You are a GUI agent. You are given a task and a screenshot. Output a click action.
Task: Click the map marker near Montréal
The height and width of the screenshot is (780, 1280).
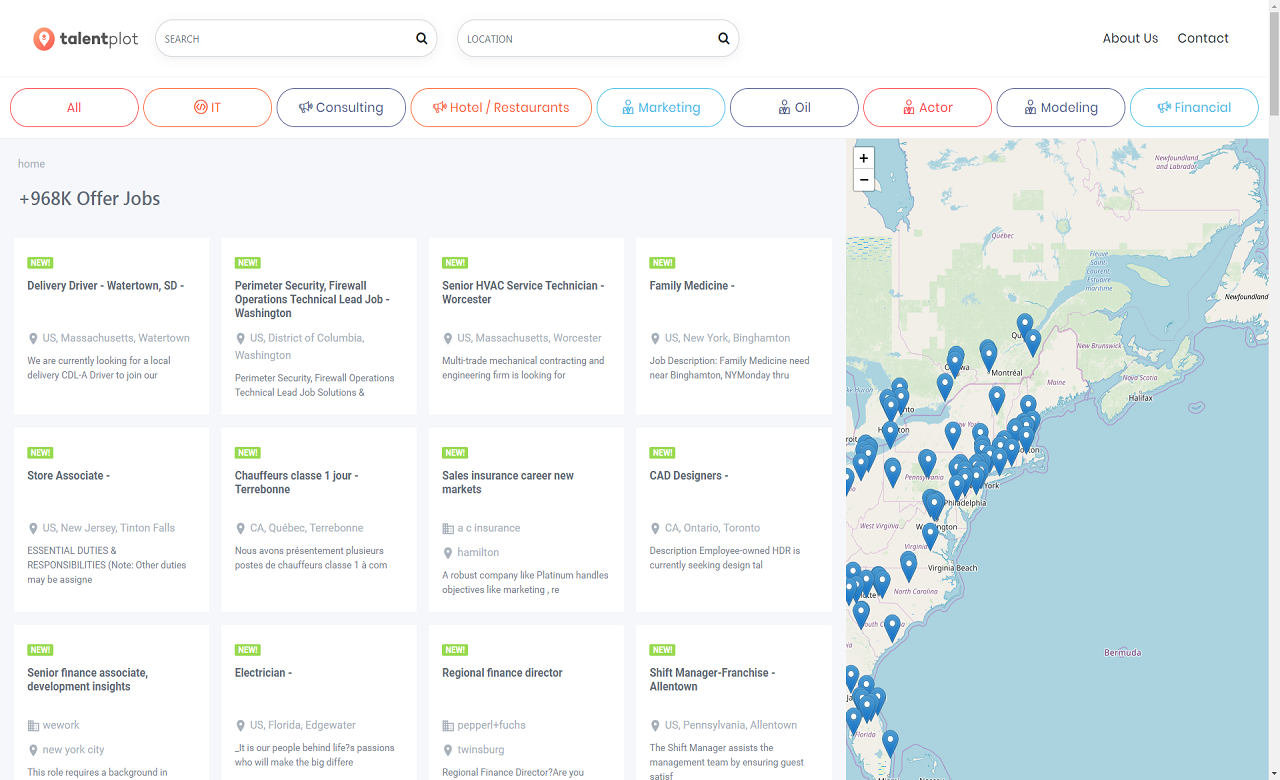(x=989, y=355)
